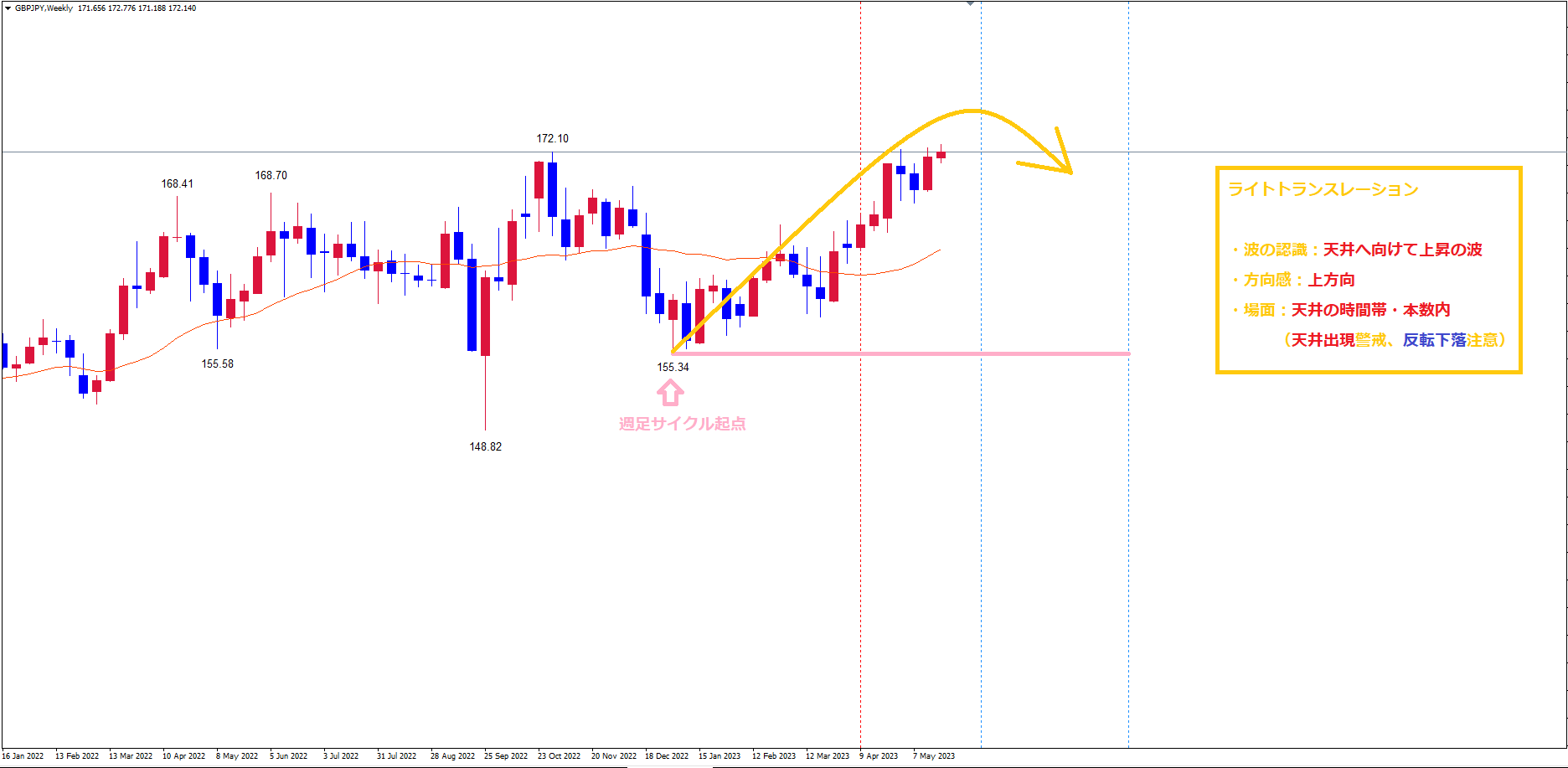Viewport: 1568px width, 768px height.
Task: Click the yellow curved arrow head
Action: click(1064, 162)
